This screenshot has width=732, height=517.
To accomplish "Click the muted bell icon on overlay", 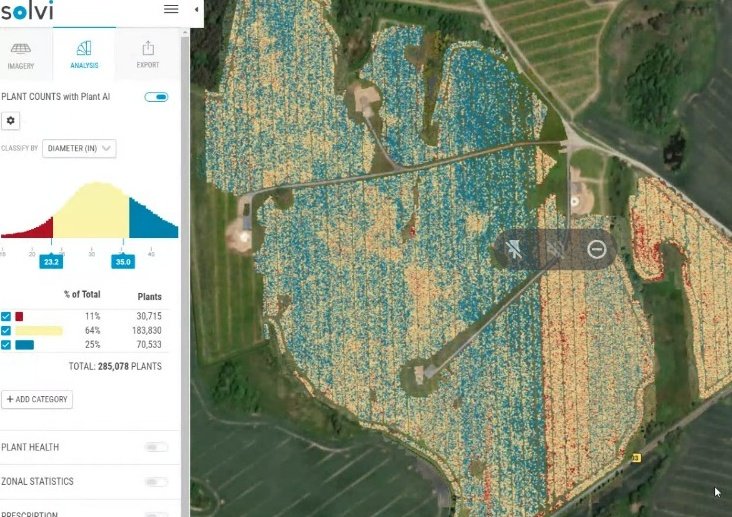I will [x=514, y=249].
